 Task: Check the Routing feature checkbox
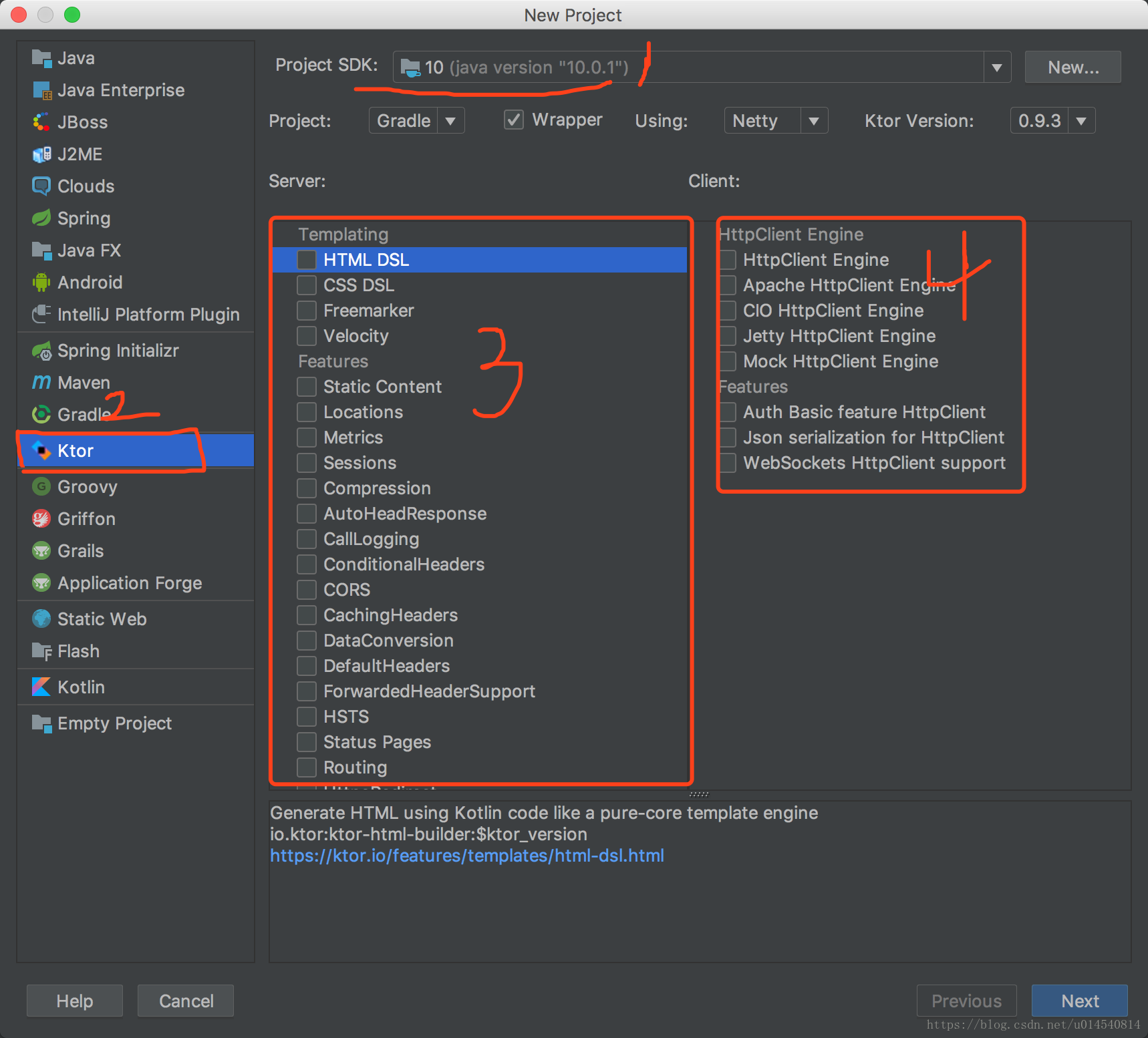pyautogui.click(x=307, y=767)
